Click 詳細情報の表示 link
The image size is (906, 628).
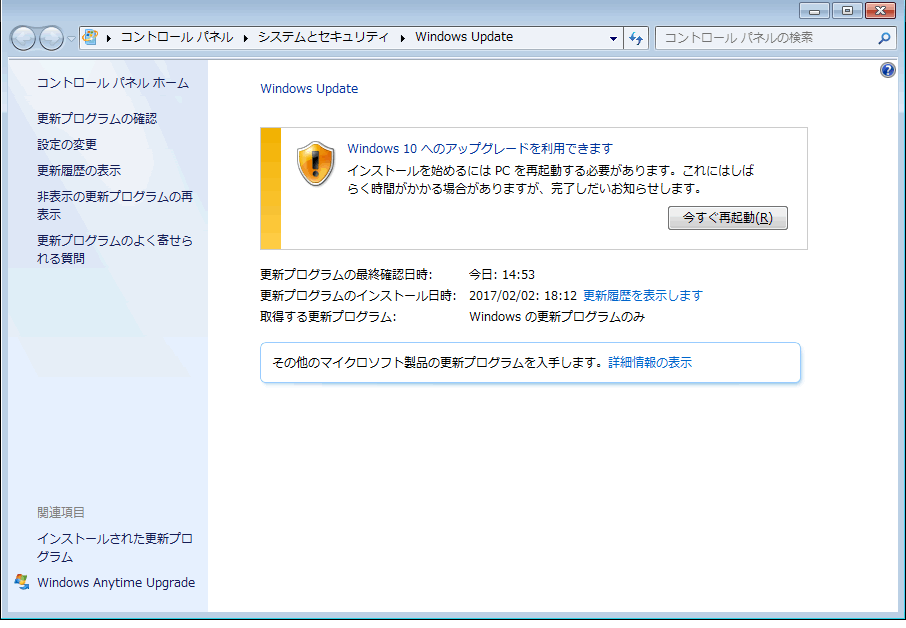click(x=650, y=362)
